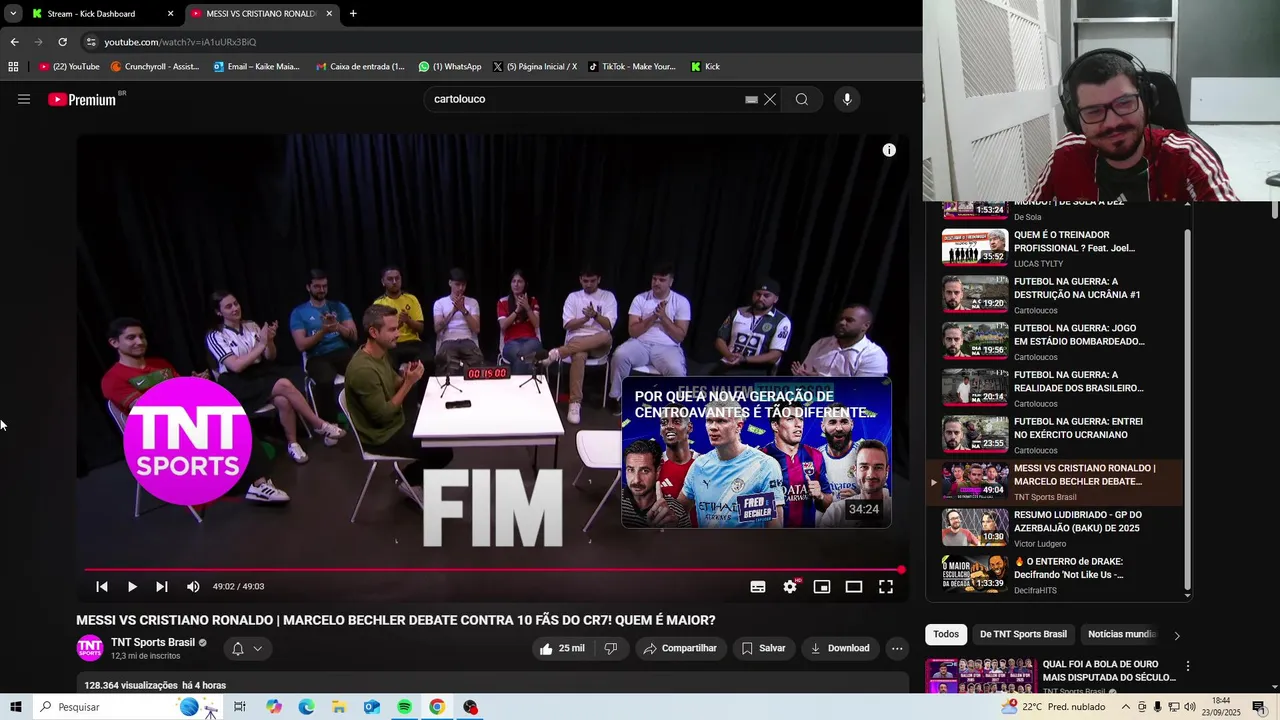The height and width of the screenshot is (720, 1280).
Task: Open Futebol na Guerra: A Realidade dos Brasileiros
Action: point(1057,388)
